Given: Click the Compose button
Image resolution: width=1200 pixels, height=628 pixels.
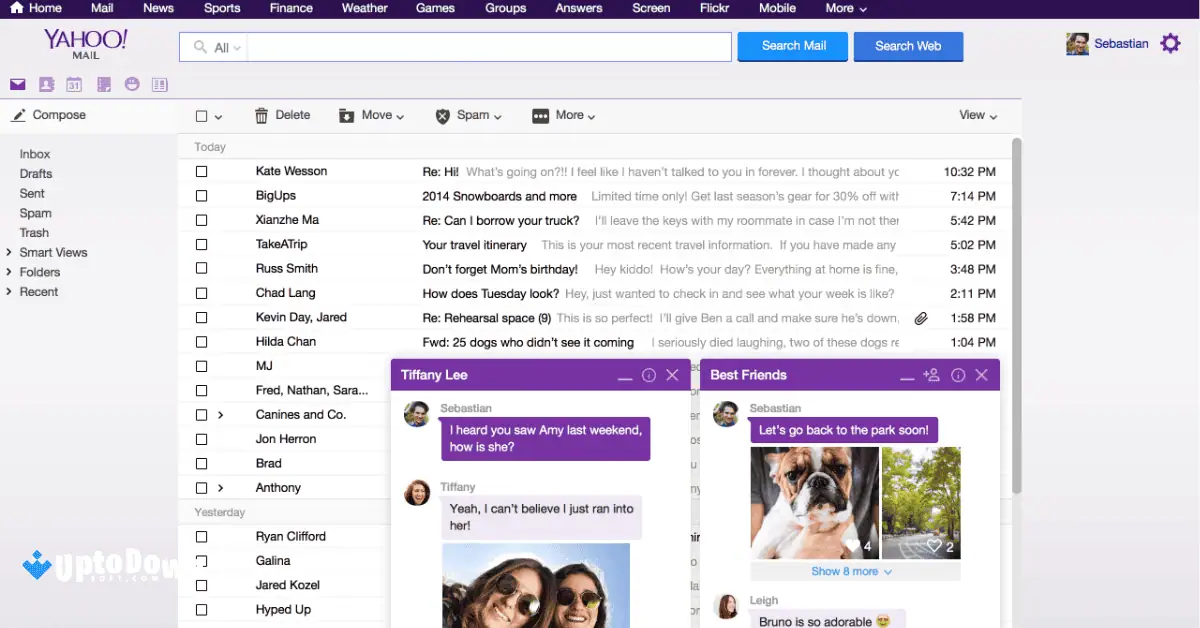Looking at the screenshot, I should pos(48,115).
